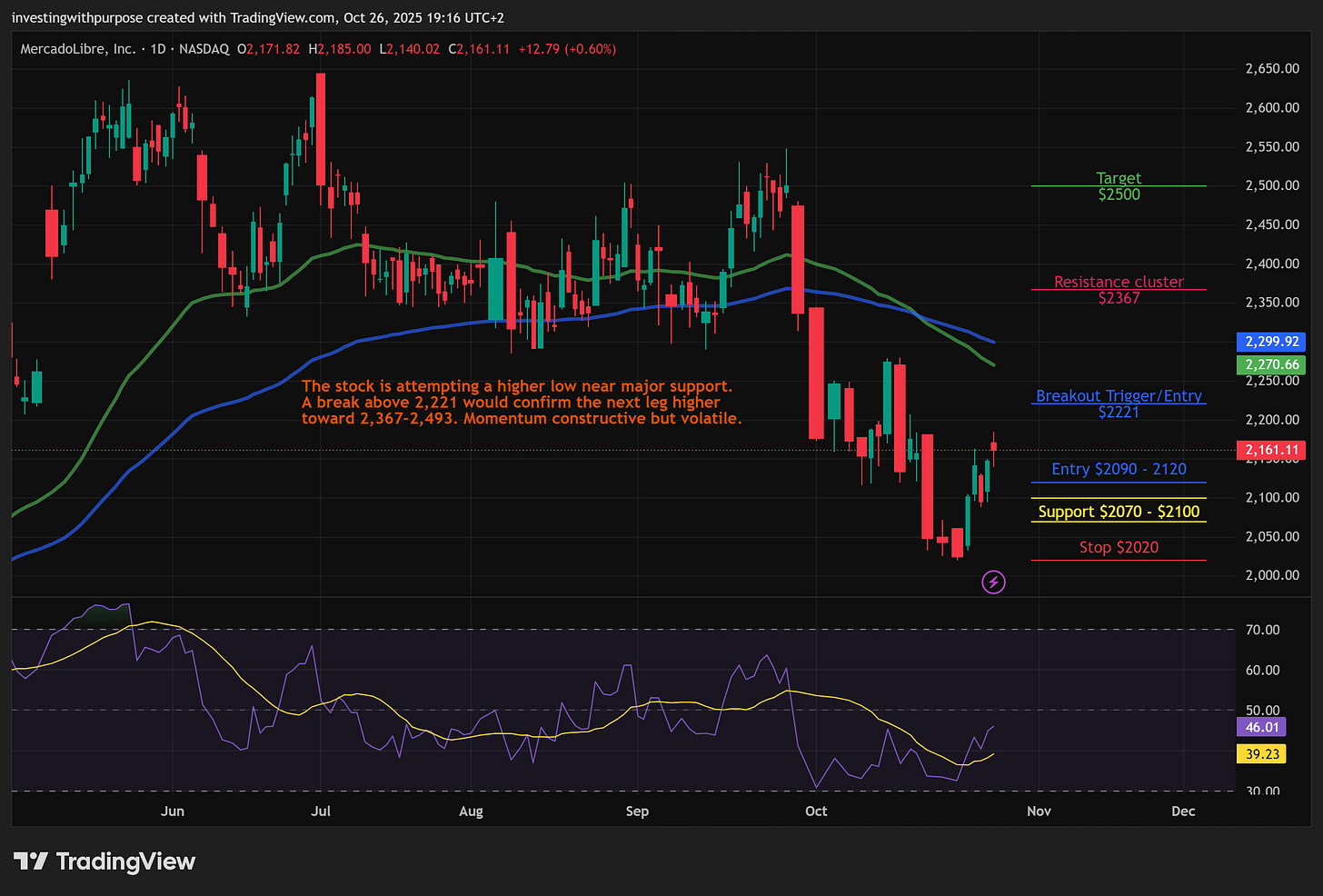
Task: Select the Entry $2090 - 2120 label
Action: coord(1119,469)
